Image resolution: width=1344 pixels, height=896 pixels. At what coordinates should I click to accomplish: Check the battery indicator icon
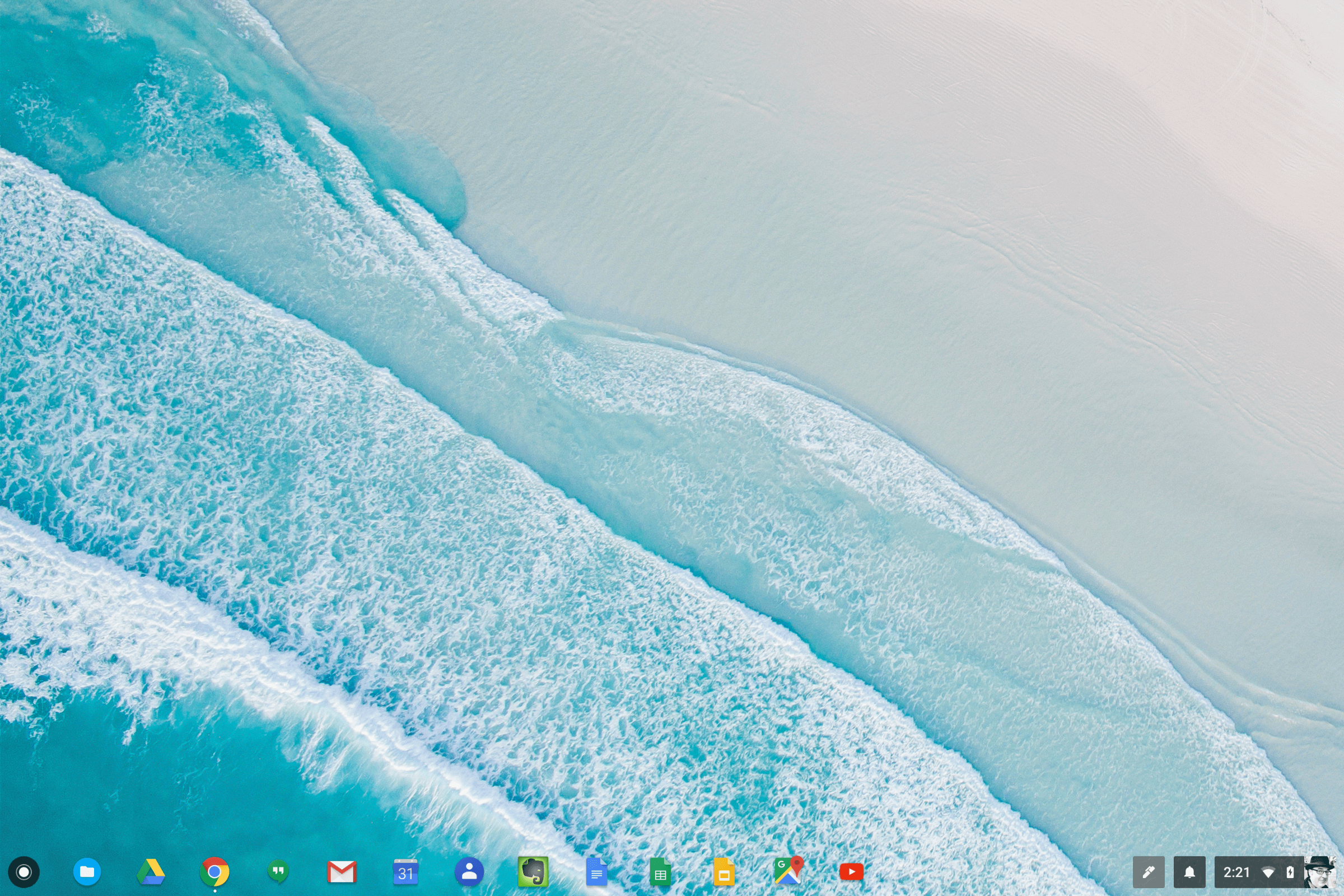tap(1290, 872)
